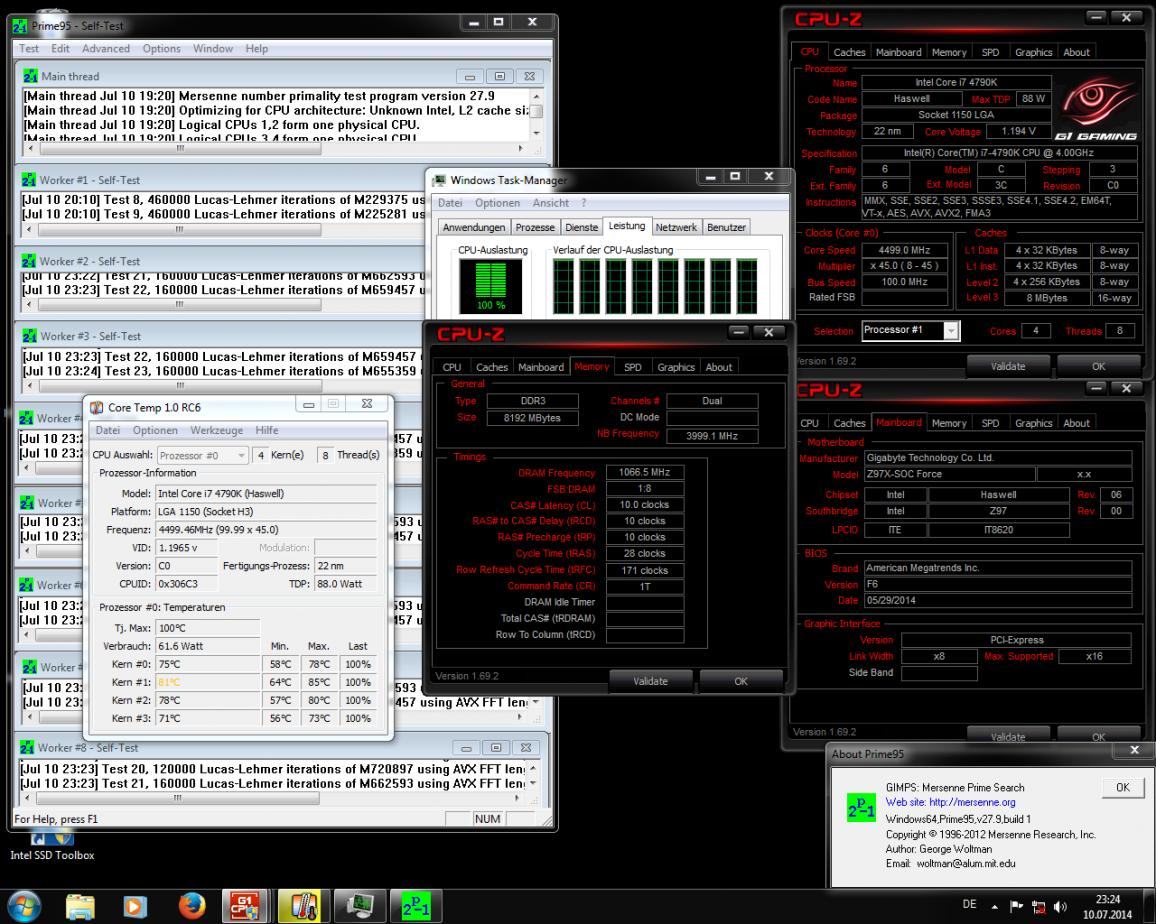Click OK in About Prime95 dialog
Viewport: 1156px width, 924px height.
click(1123, 788)
